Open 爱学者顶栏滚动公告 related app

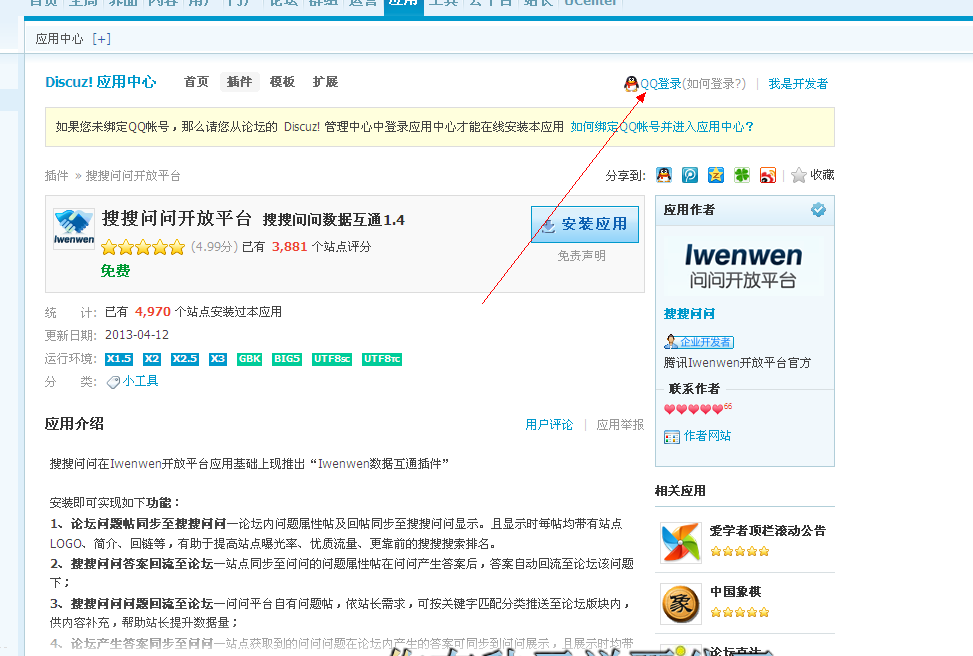click(768, 531)
